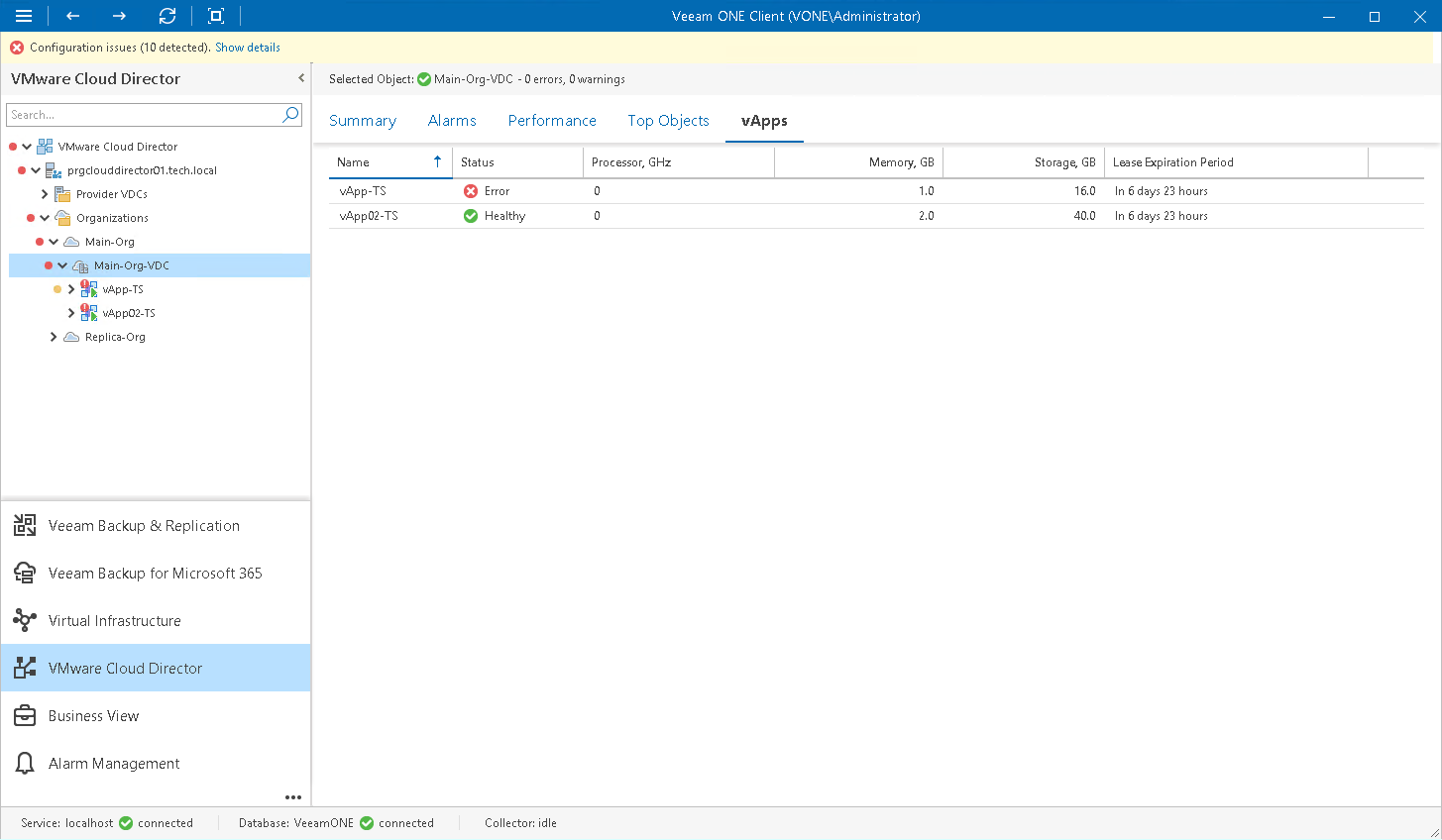Expand the vApp02-TS tree node

tap(71, 313)
